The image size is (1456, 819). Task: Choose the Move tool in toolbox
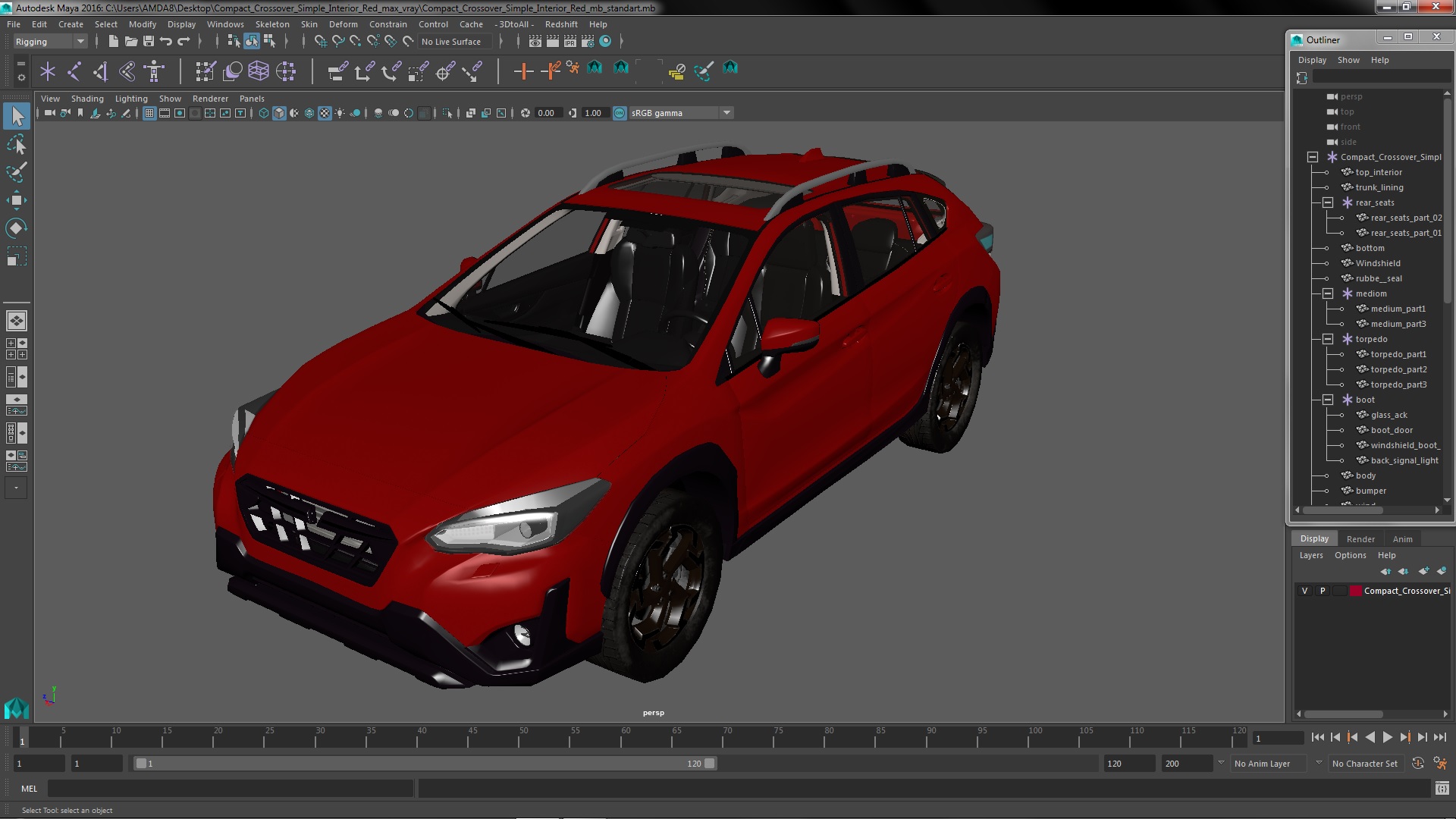pos(17,200)
